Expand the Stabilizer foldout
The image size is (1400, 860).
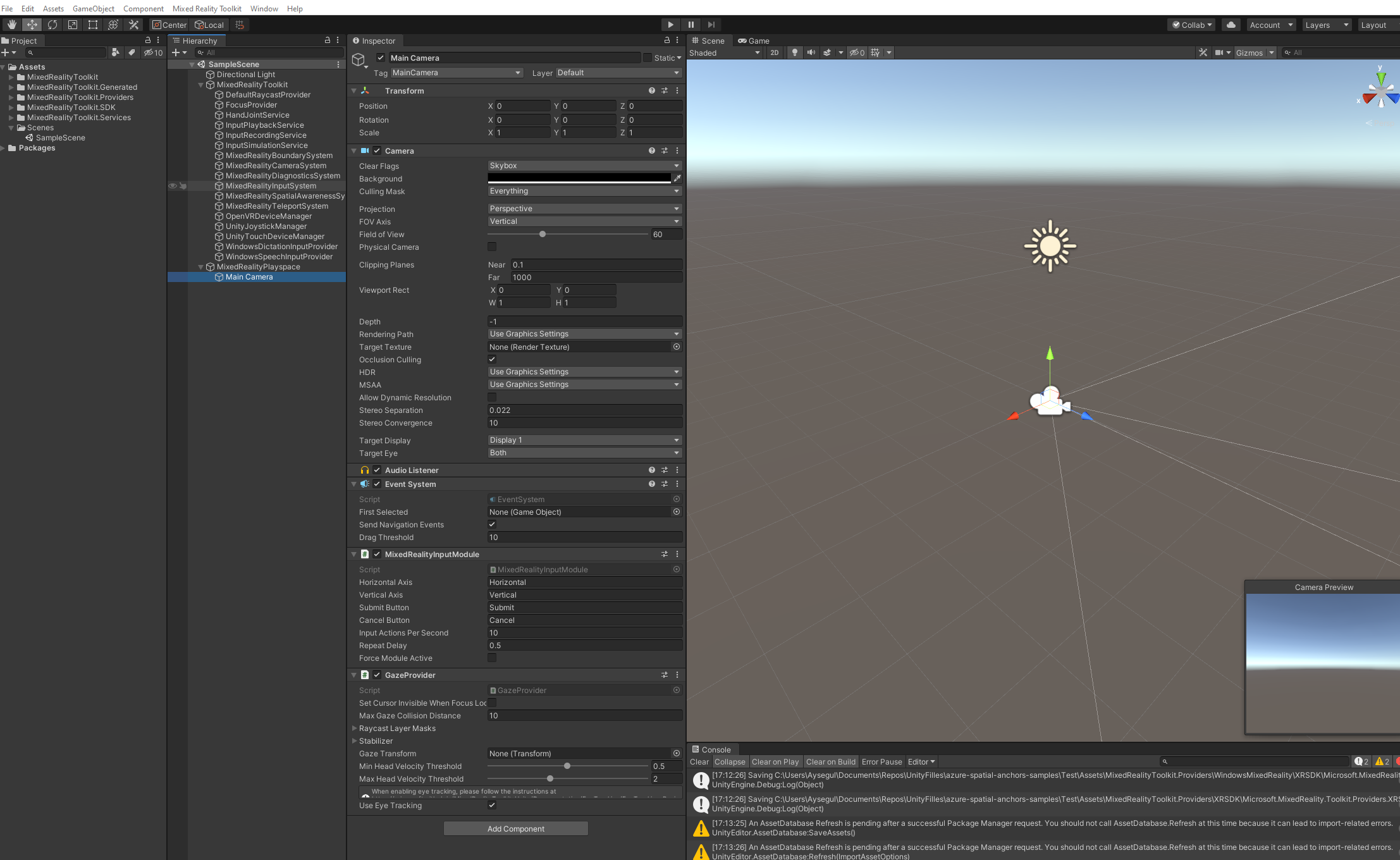(x=355, y=740)
